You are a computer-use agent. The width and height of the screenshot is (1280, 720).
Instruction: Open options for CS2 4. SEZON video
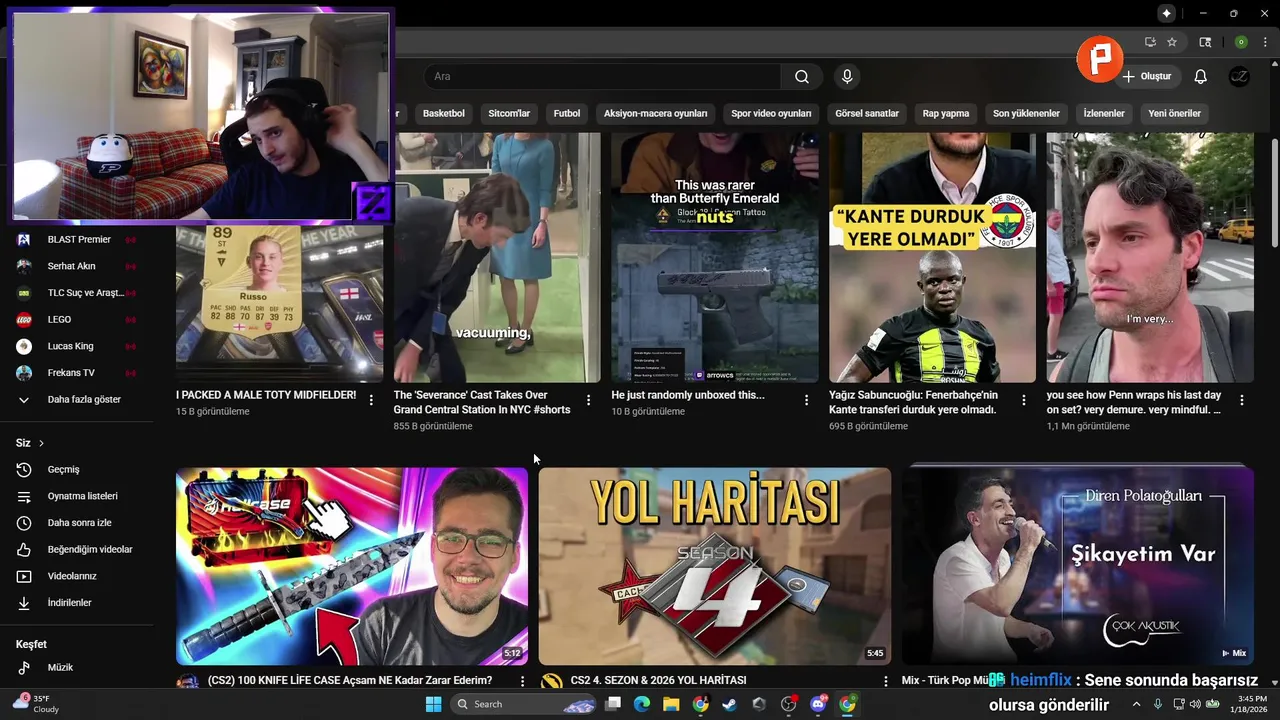885,681
